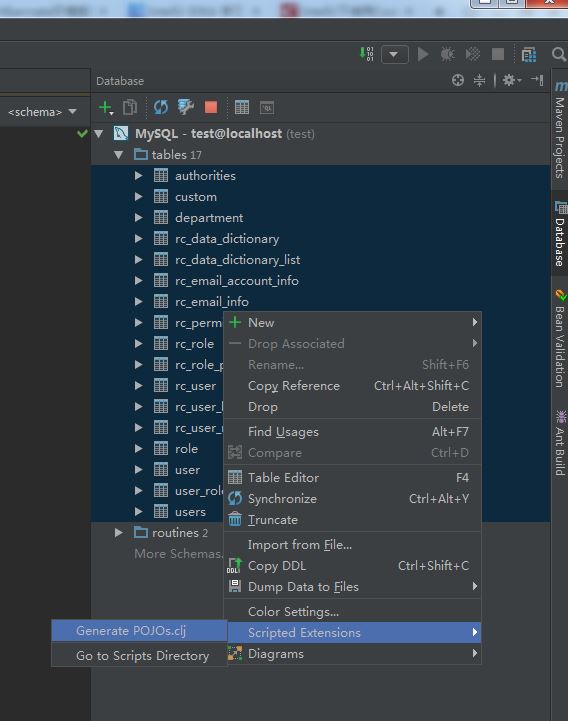The image size is (568, 721).
Task: Expand the authorities table node
Action: click(x=138, y=176)
